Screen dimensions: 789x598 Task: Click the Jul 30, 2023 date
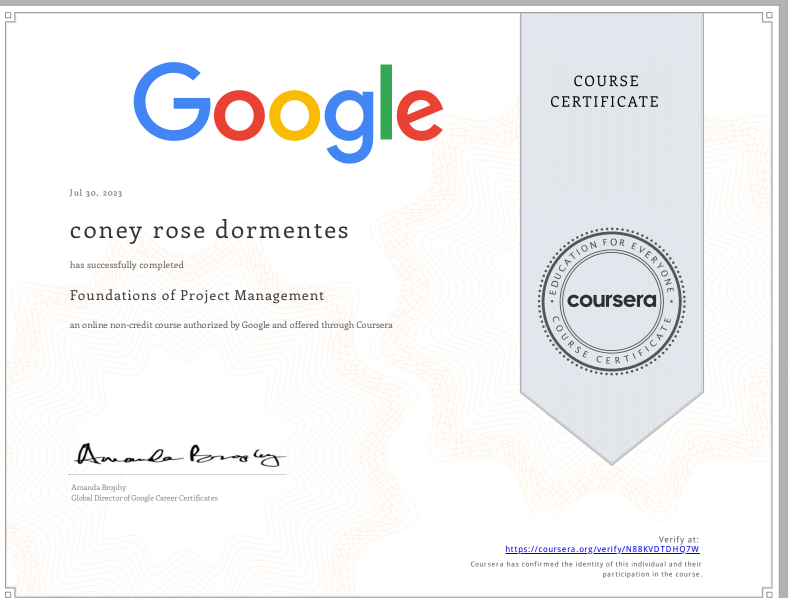pyautogui.click(x=96, y=192)
